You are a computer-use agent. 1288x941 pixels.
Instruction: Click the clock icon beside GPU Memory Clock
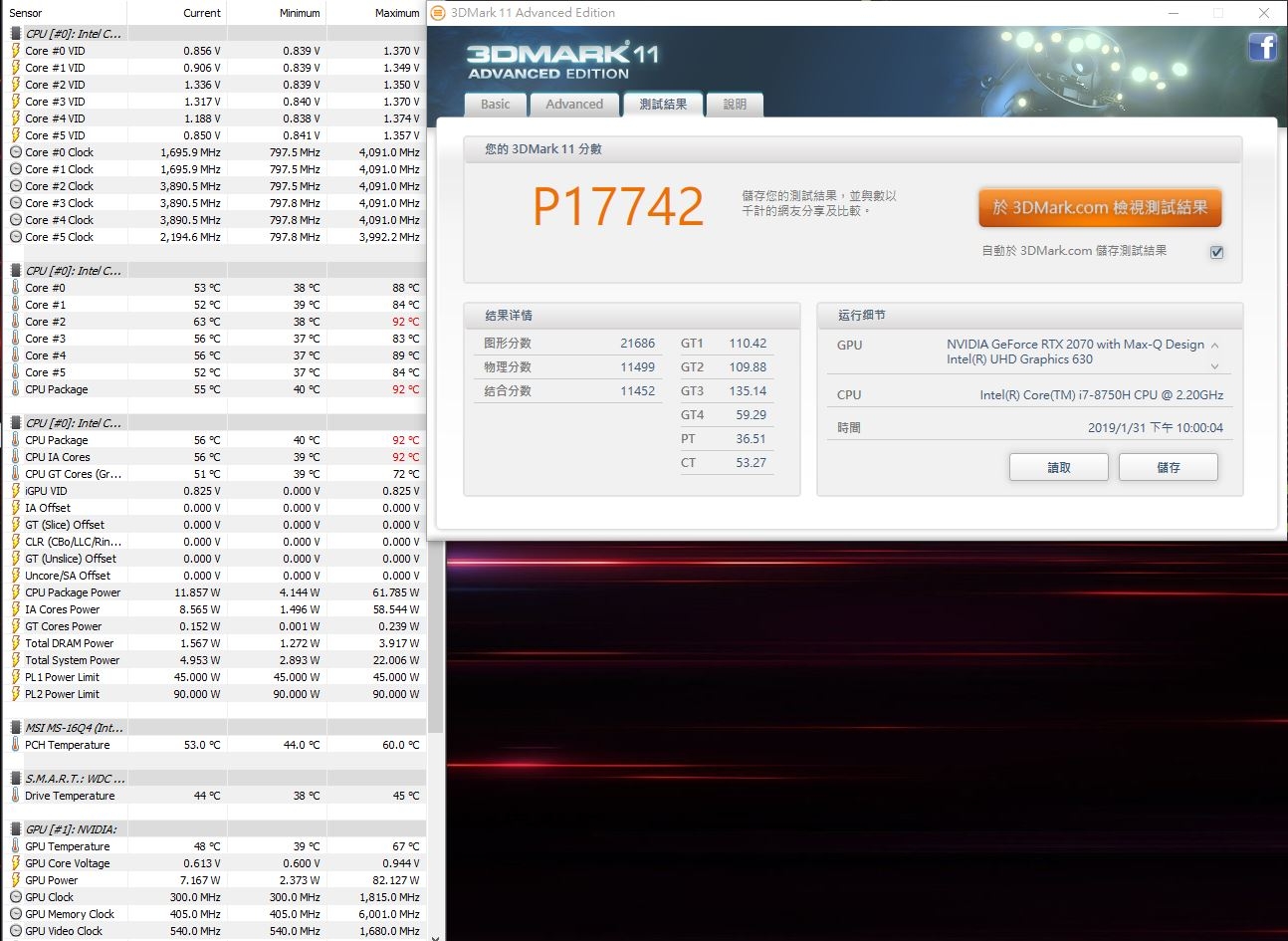point(16,914)
